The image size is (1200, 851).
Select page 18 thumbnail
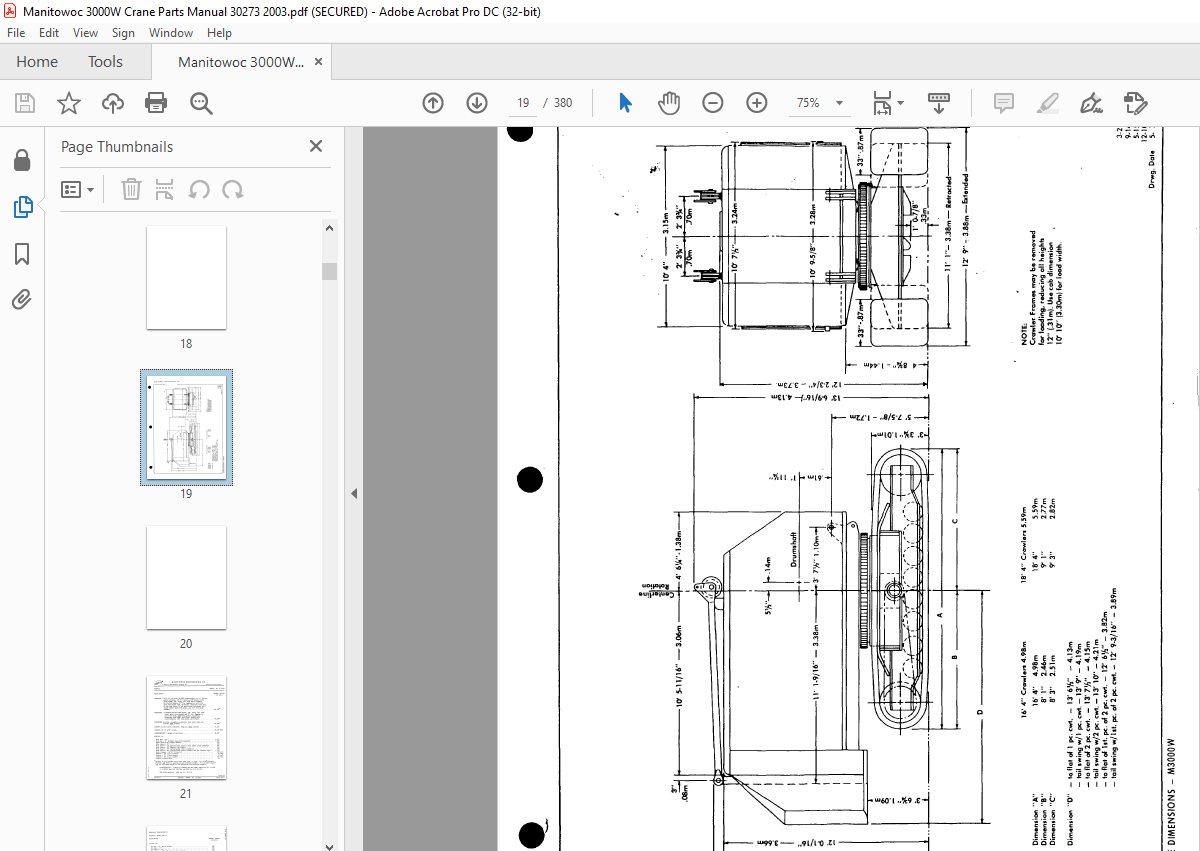[186, 277]
